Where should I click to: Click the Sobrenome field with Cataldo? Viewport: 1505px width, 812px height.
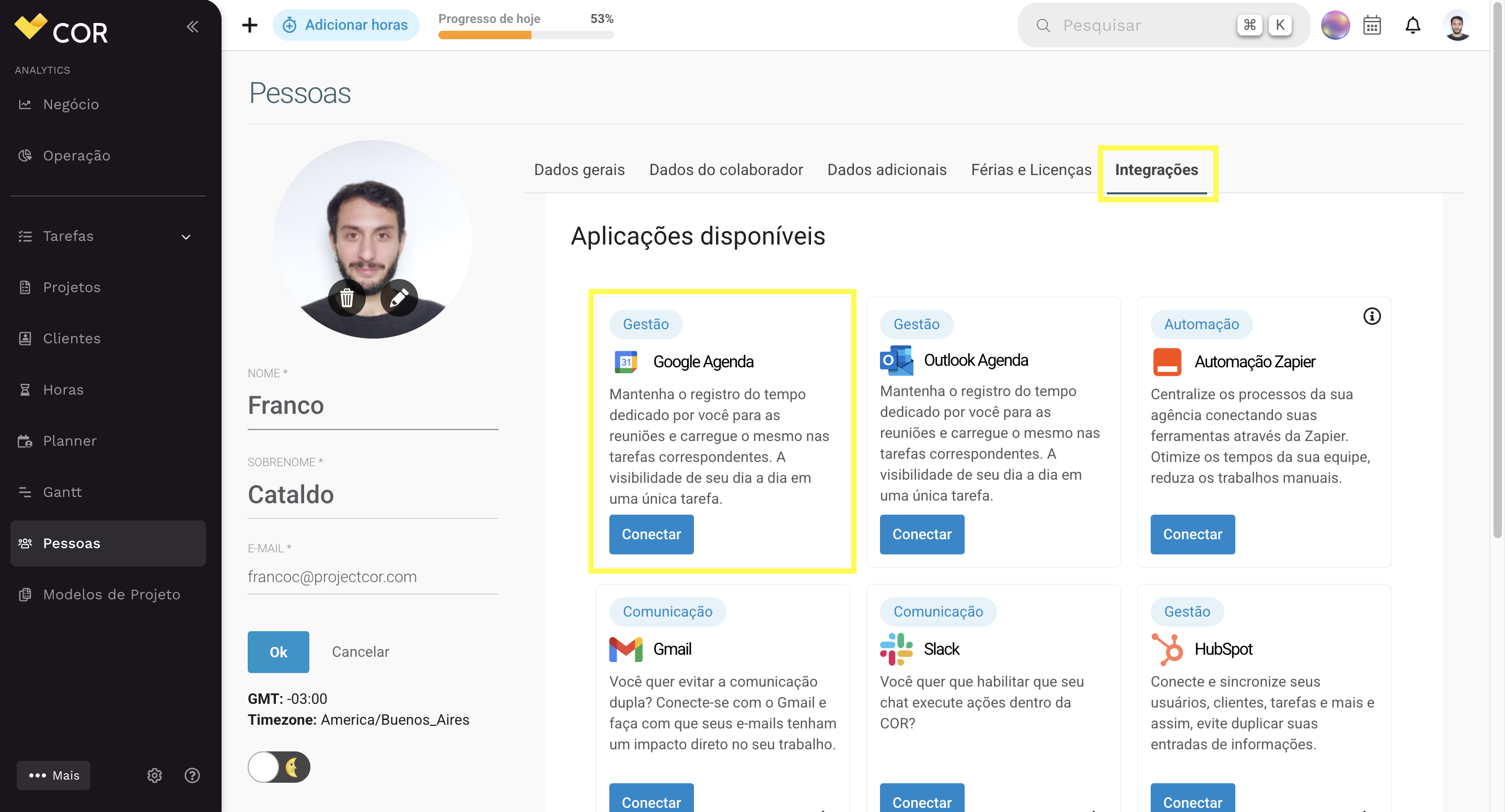pos(373,494)
